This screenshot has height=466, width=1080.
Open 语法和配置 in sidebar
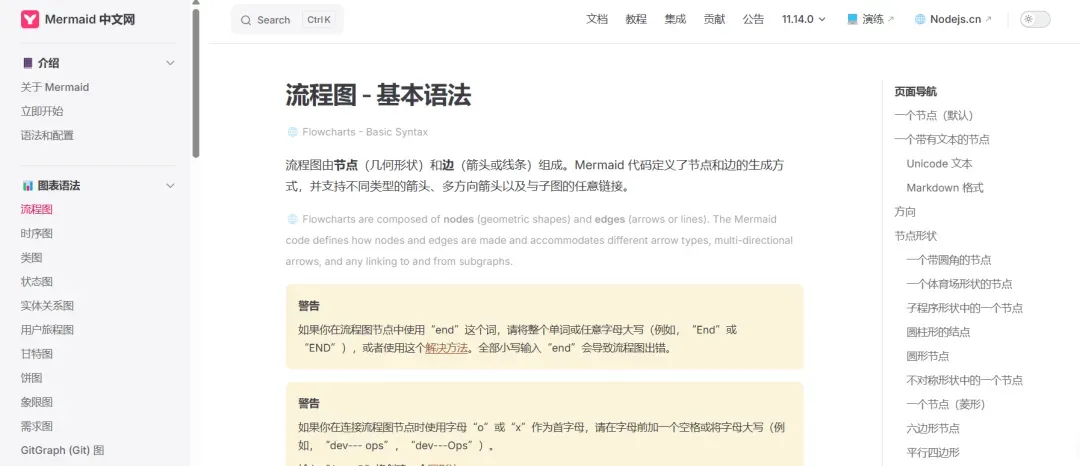pyautogui.click(x=47, y=136)
